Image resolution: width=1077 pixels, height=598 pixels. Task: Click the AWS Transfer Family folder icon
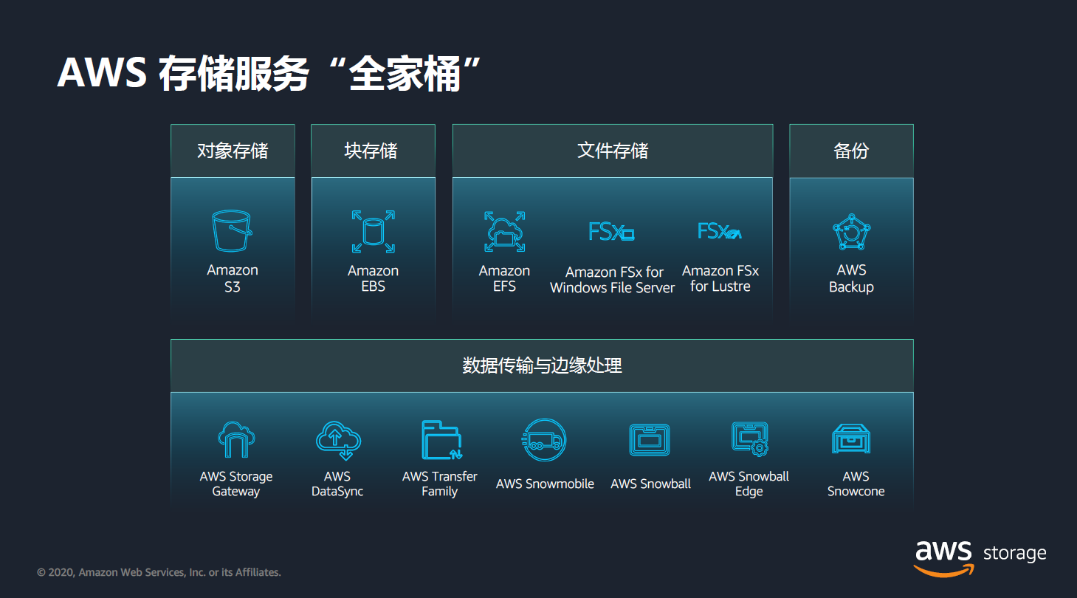[x=441, y=439]
